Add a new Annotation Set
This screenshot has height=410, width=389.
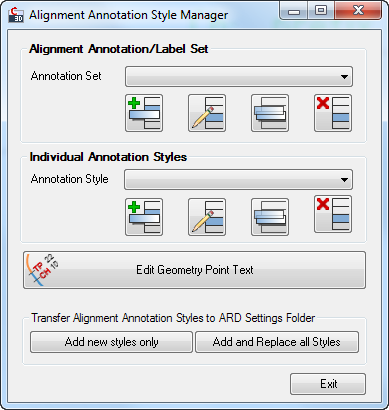coord(144,113)
